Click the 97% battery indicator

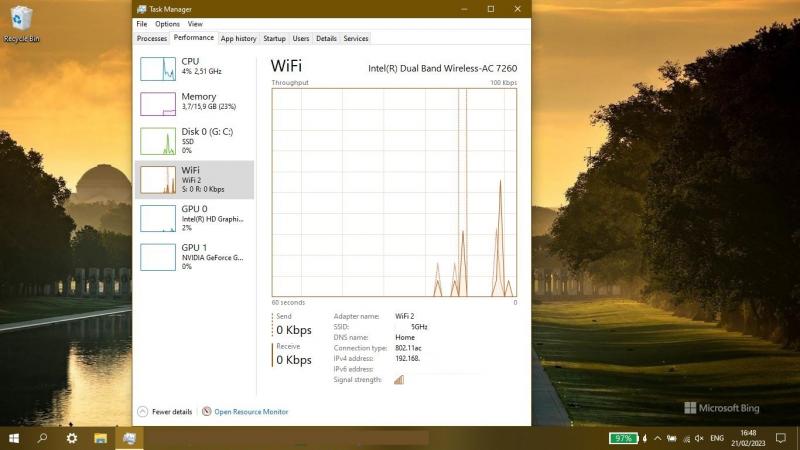pos(623,438)
